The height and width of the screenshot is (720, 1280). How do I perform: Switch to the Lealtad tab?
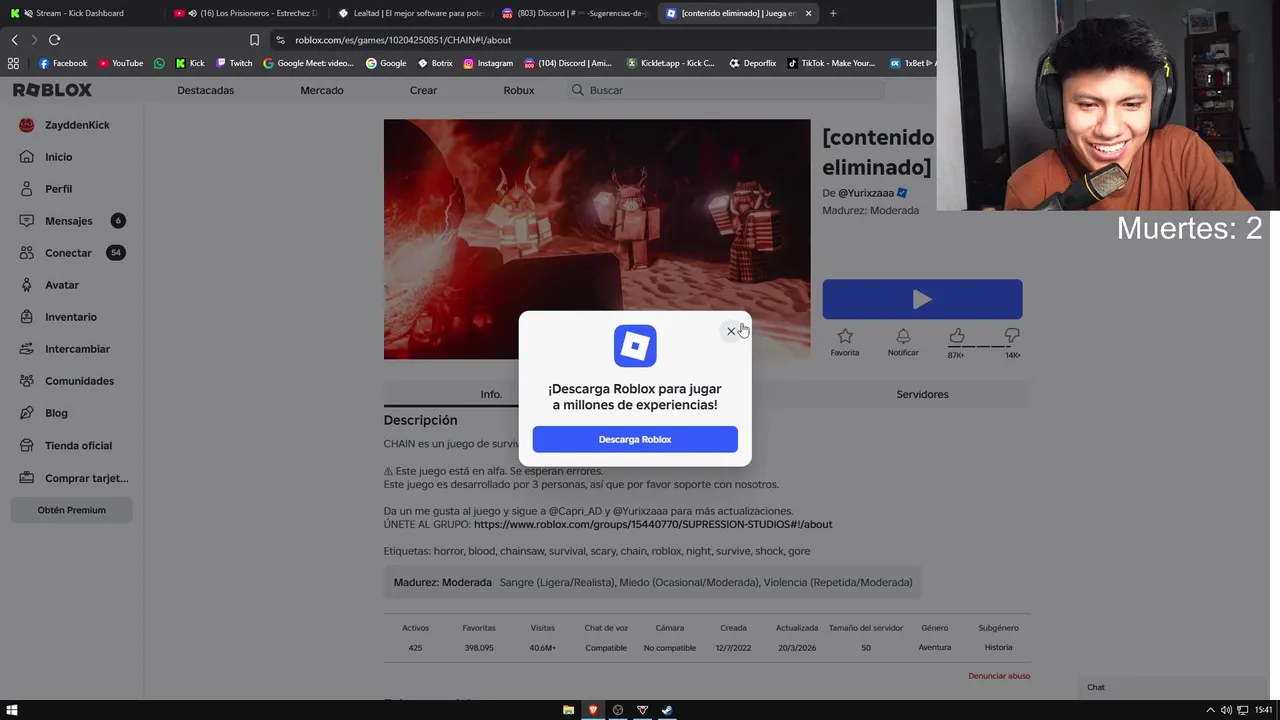tap(410, 13)
